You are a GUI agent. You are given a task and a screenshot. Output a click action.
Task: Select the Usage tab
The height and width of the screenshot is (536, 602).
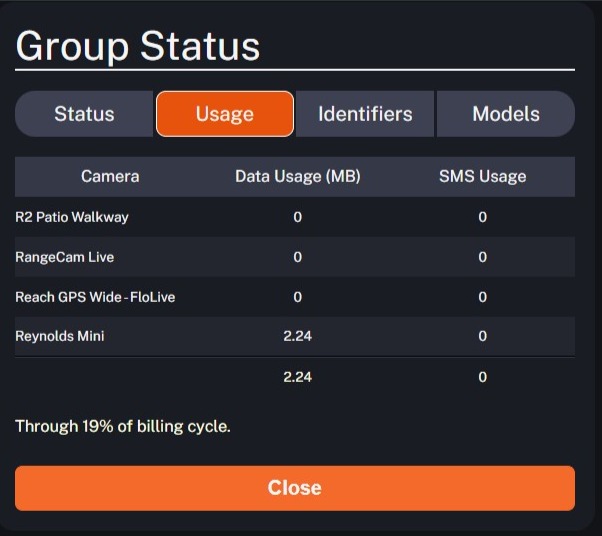point(224,114)
